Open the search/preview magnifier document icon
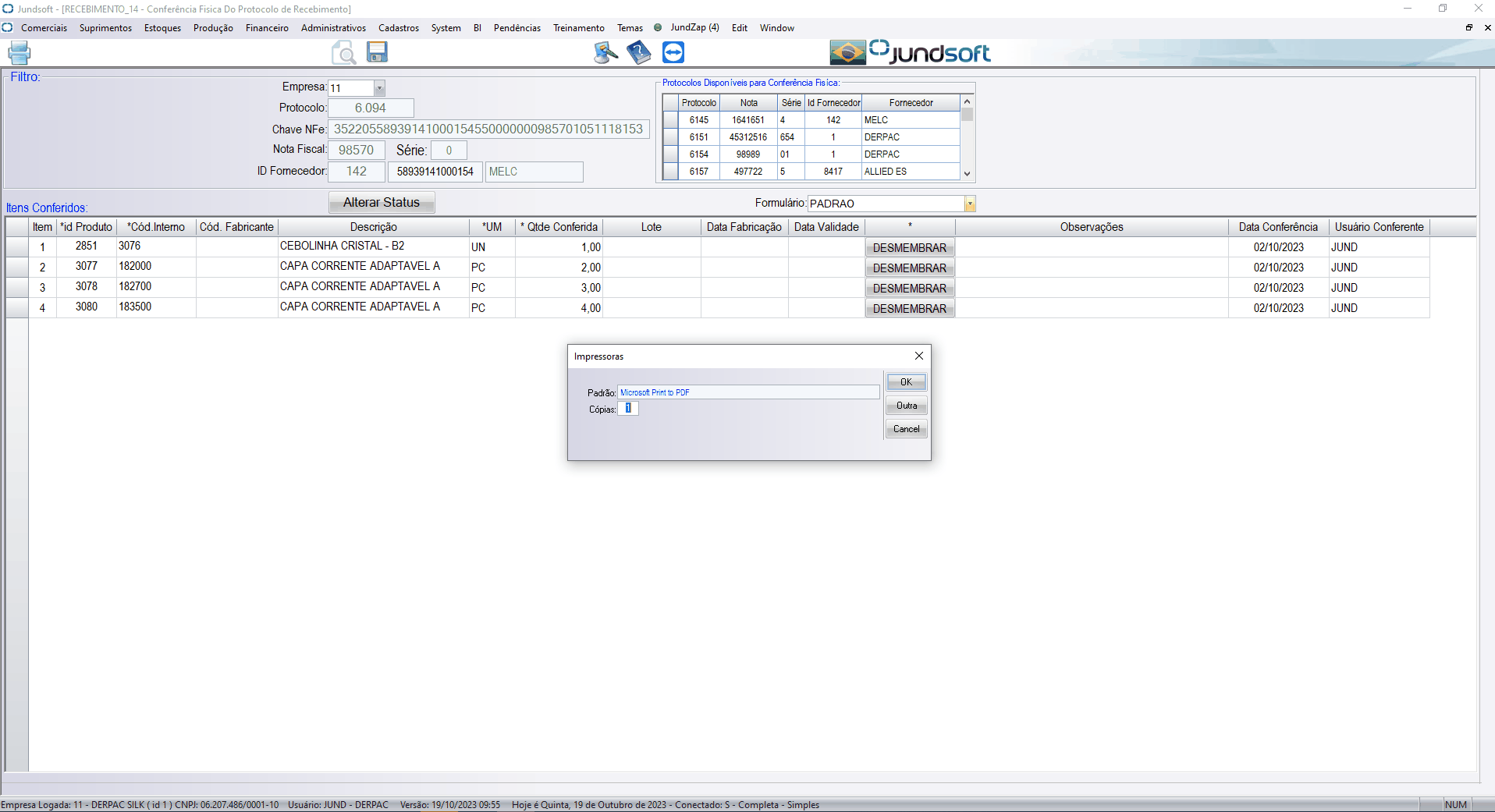 point(343,52)
